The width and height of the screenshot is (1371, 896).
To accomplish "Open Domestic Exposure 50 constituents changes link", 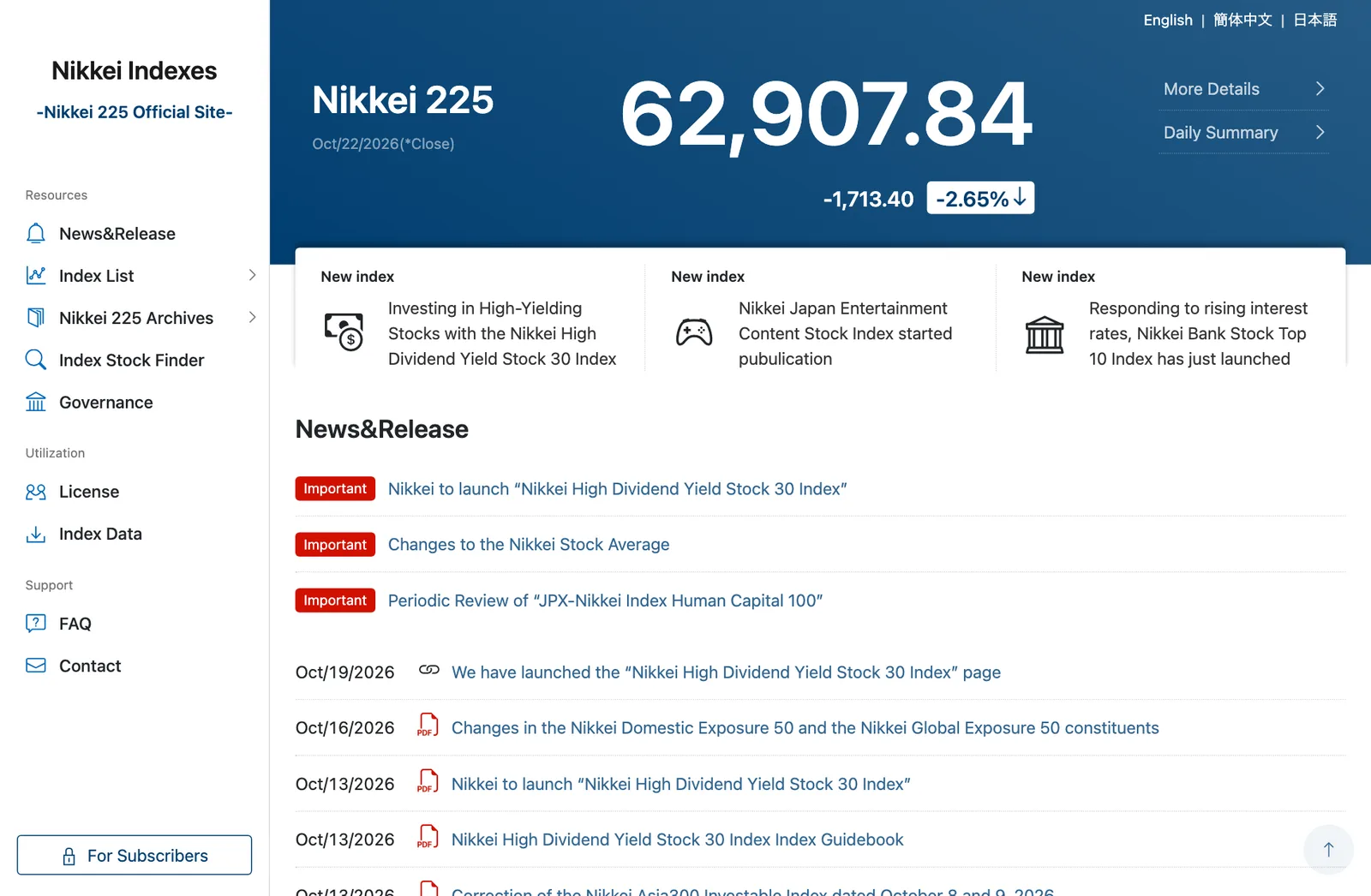I will [x=805, y=728].
